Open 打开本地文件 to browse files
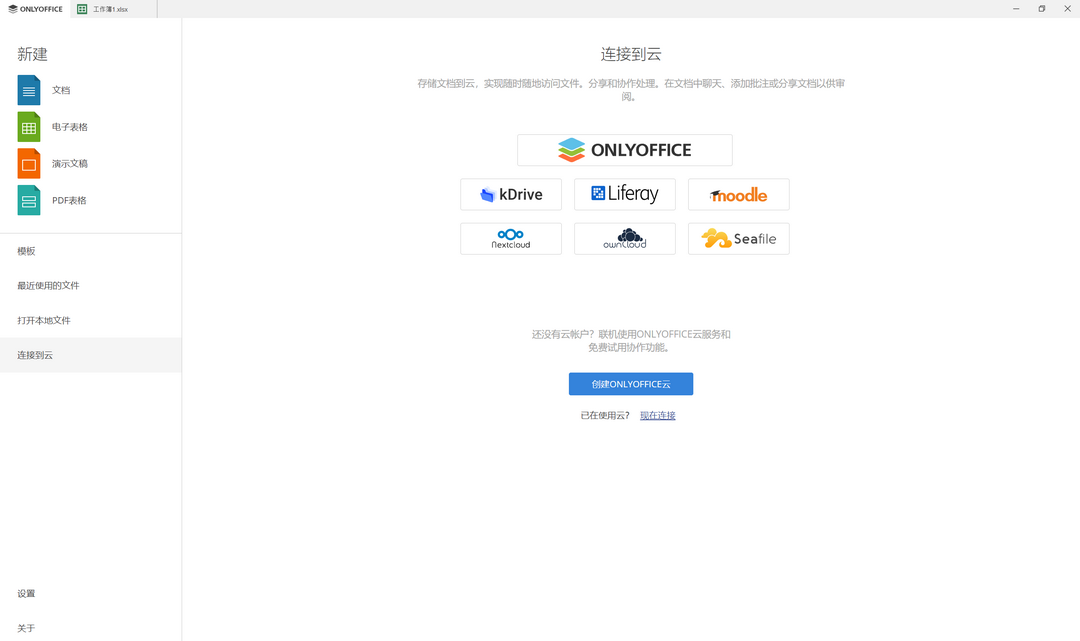Image resolution: width=1080 pixels, height=641 pixels. pyautogui.click(x=43, y=320)
